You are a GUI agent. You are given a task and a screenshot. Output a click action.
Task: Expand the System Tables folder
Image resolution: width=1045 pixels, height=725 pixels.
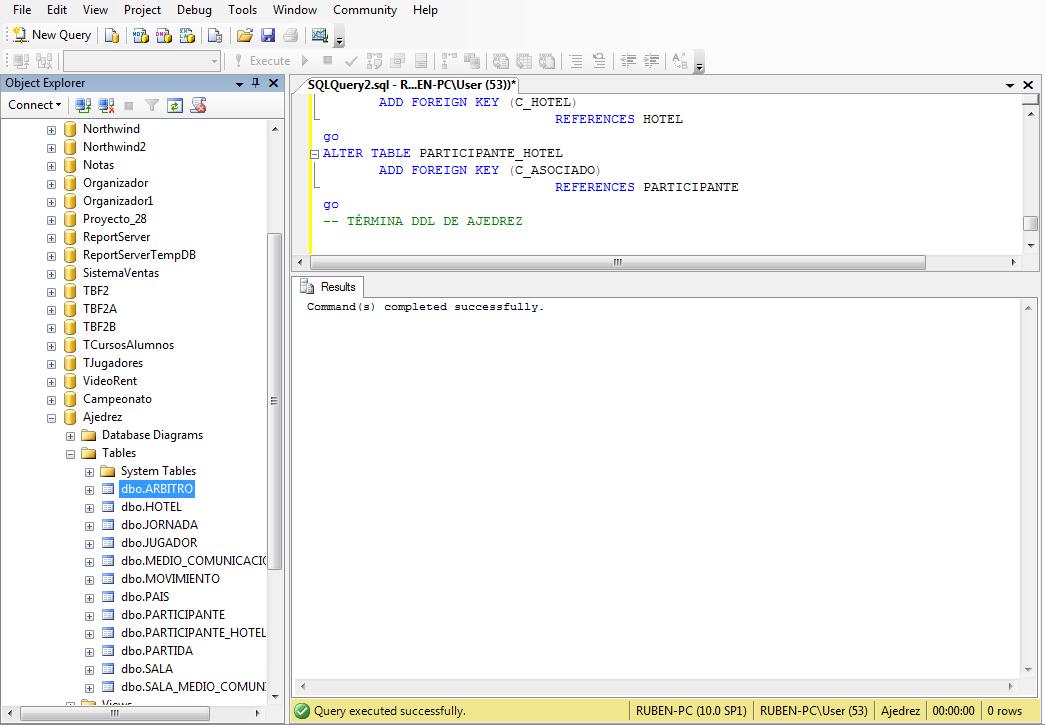[89, 471]
